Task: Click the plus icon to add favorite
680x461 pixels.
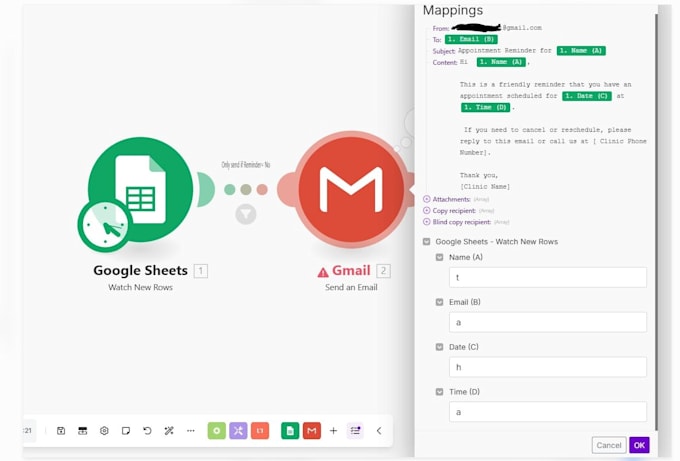Action: click(x=333, y=431)
